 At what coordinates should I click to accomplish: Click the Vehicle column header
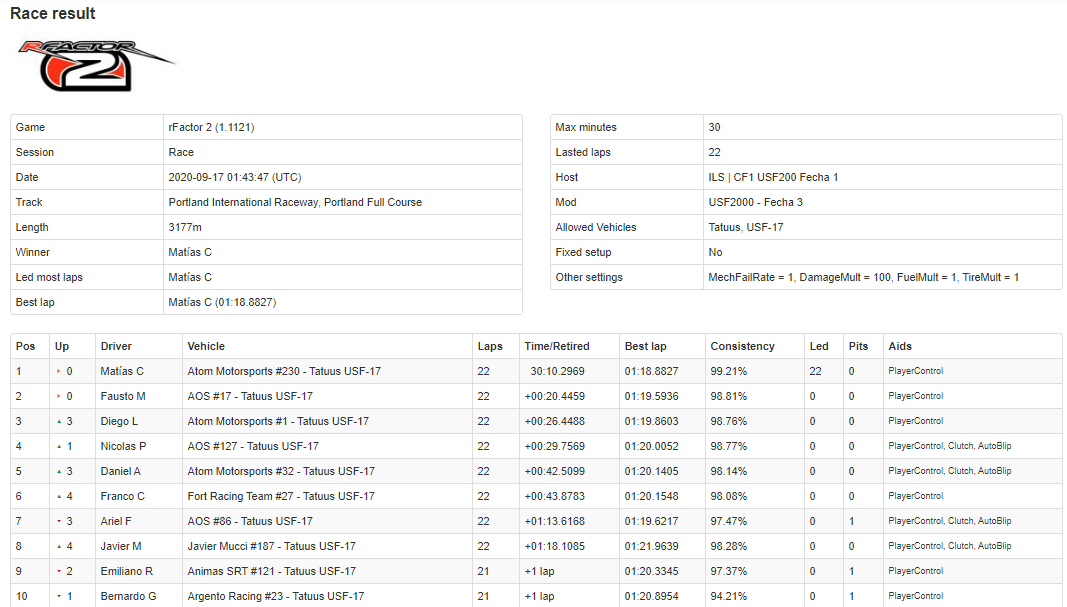coord(206,346)
